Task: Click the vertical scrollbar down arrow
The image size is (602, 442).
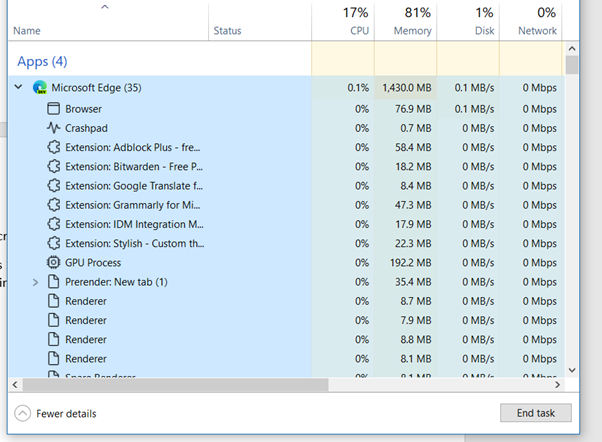Action: coord(572,370)
